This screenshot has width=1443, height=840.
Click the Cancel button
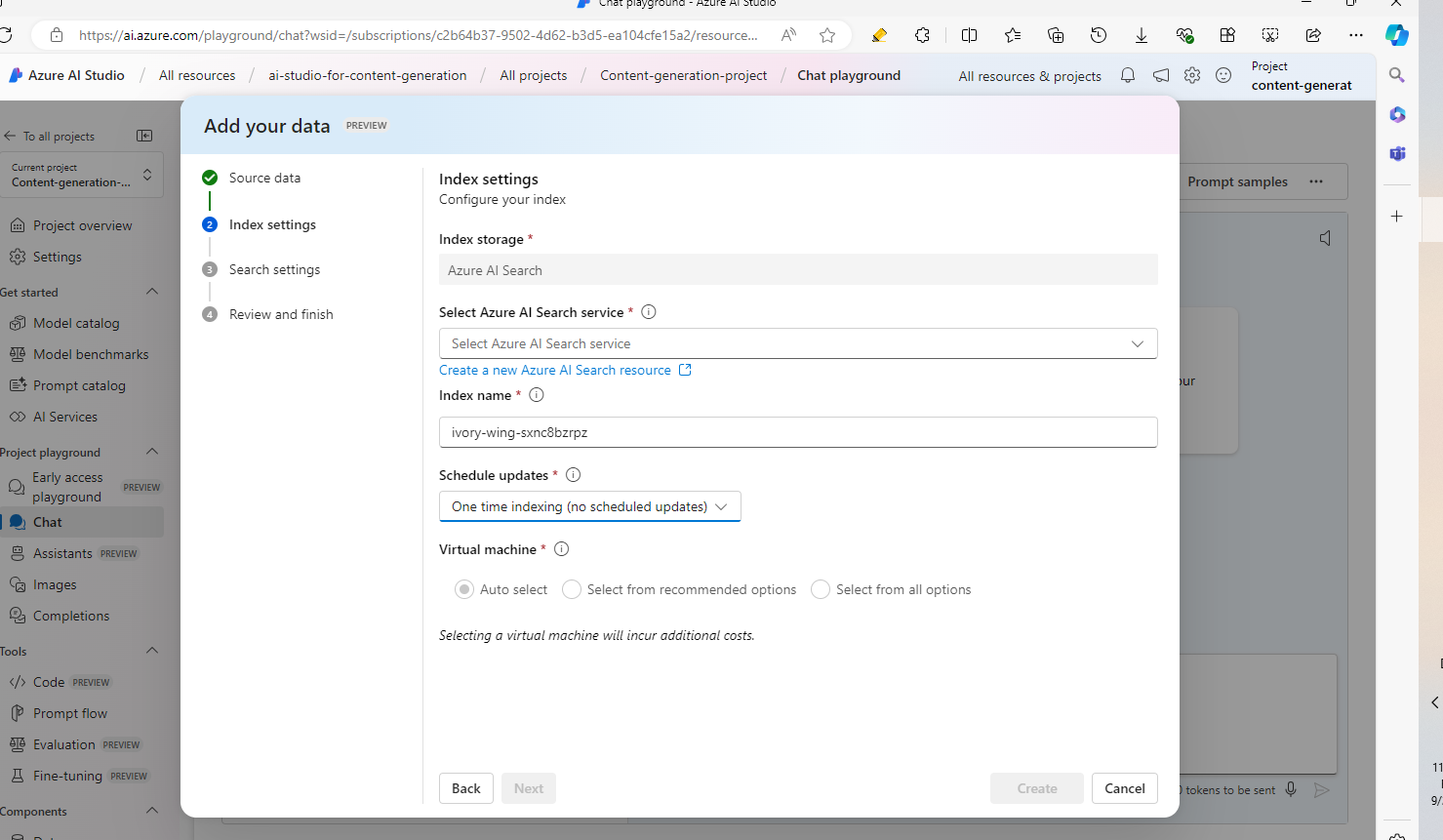tap(1125, 788)
